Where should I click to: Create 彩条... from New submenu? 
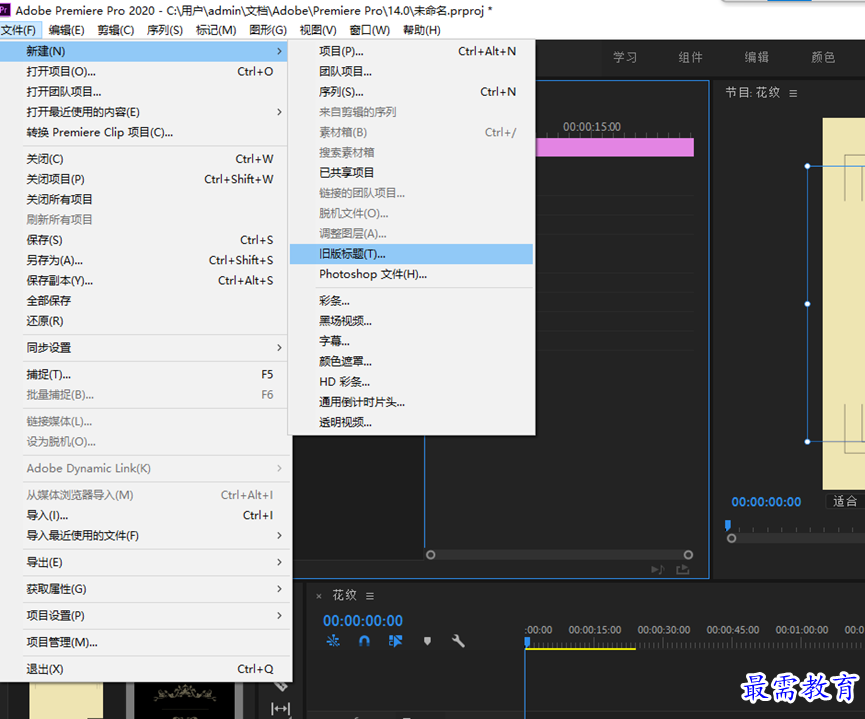[412, 301]
